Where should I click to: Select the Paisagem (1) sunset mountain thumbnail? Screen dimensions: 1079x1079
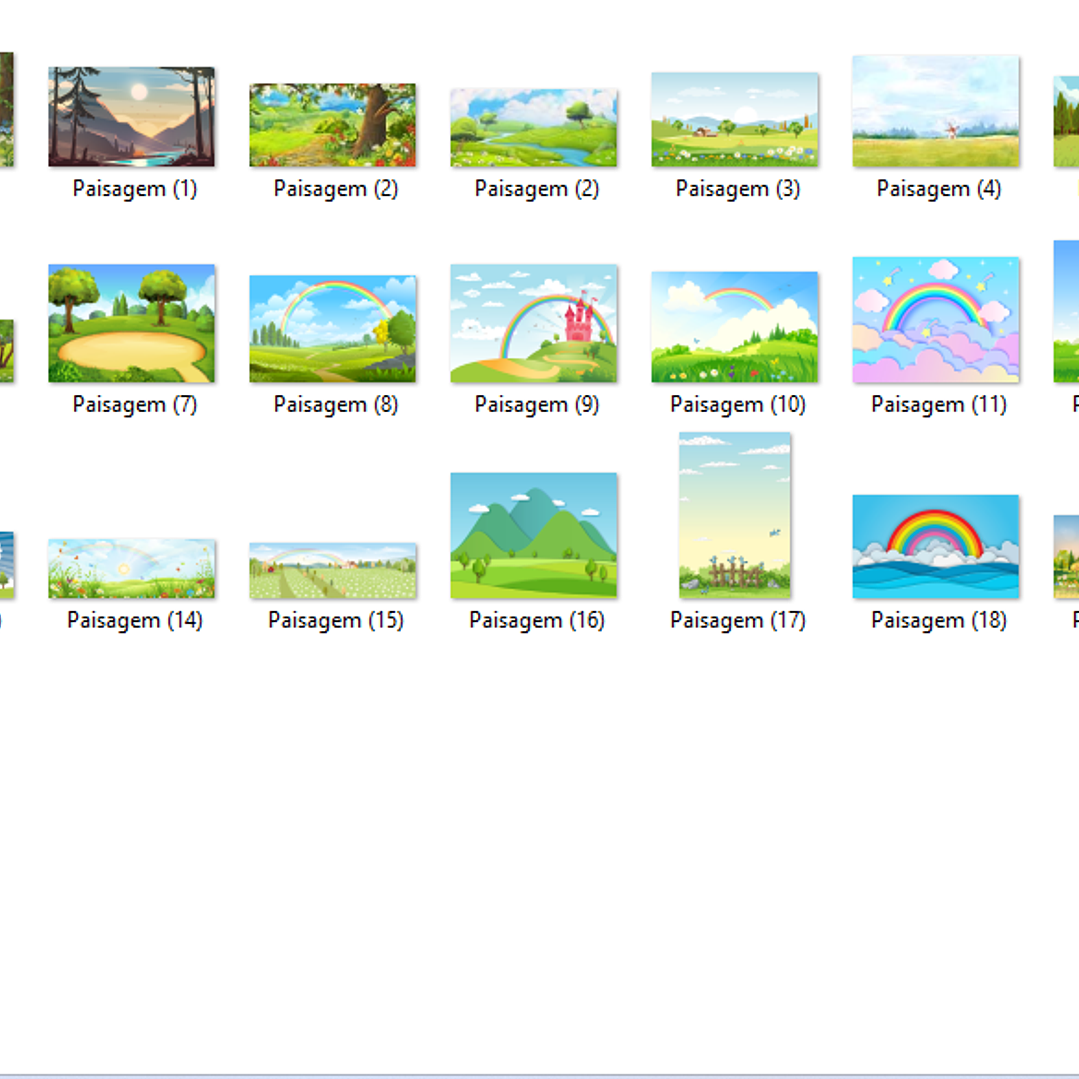pyautogui.click(x=131, y=116)
